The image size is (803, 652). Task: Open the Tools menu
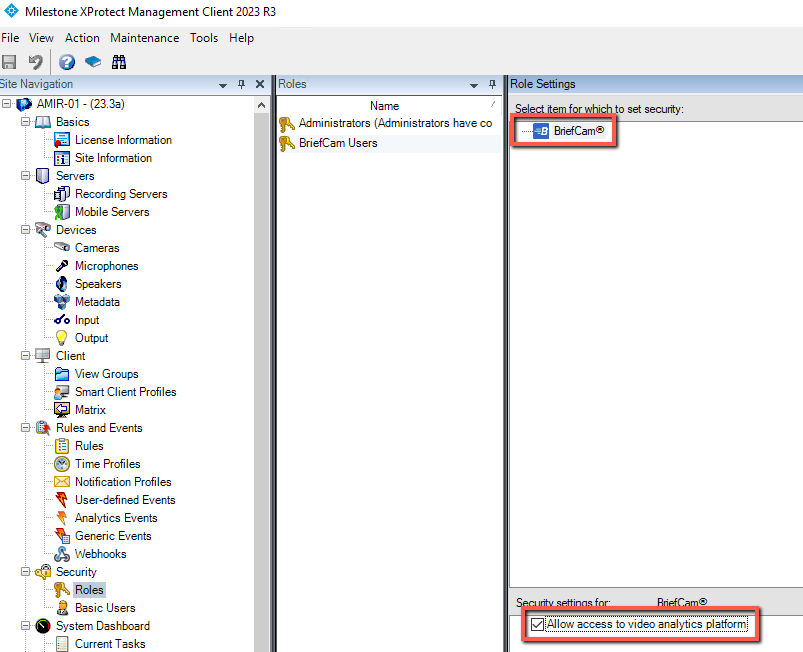pos(204,38)
